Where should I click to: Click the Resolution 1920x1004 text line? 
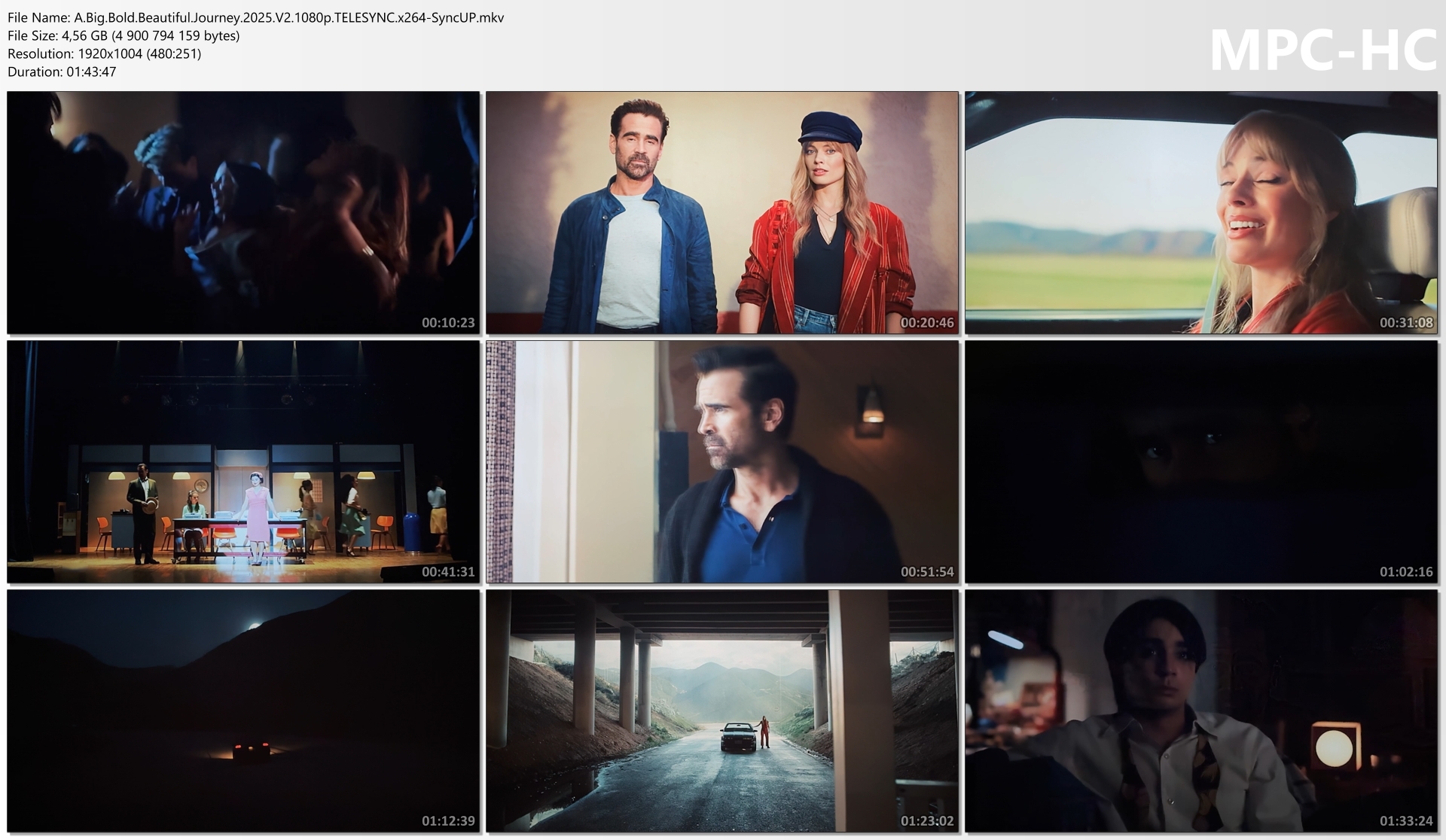pyautogui.click(x=104, y=53)
